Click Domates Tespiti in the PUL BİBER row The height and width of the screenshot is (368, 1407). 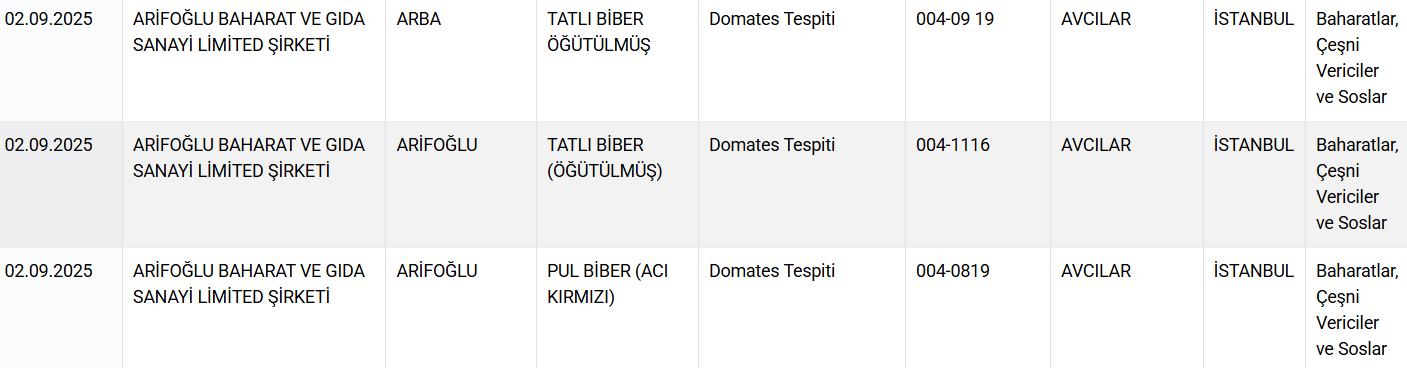coord(772,271)
